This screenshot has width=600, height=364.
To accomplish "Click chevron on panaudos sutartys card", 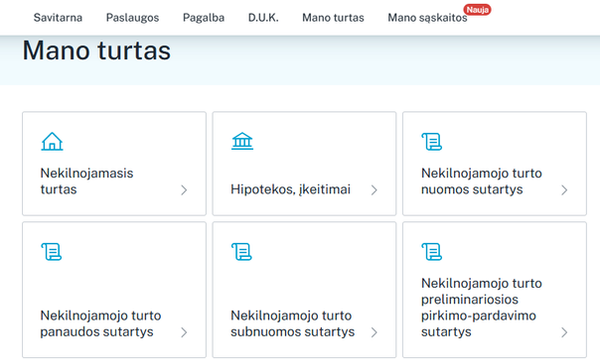I will tap(184, 332).
